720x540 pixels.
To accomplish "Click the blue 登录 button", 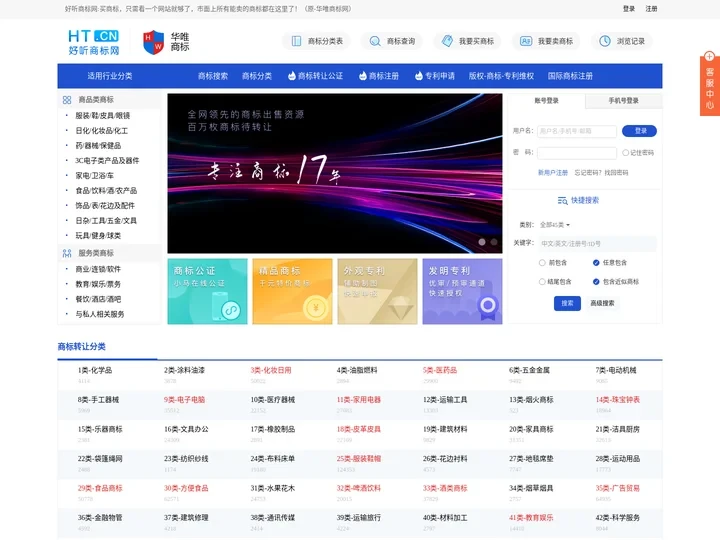I will [639, 131].
